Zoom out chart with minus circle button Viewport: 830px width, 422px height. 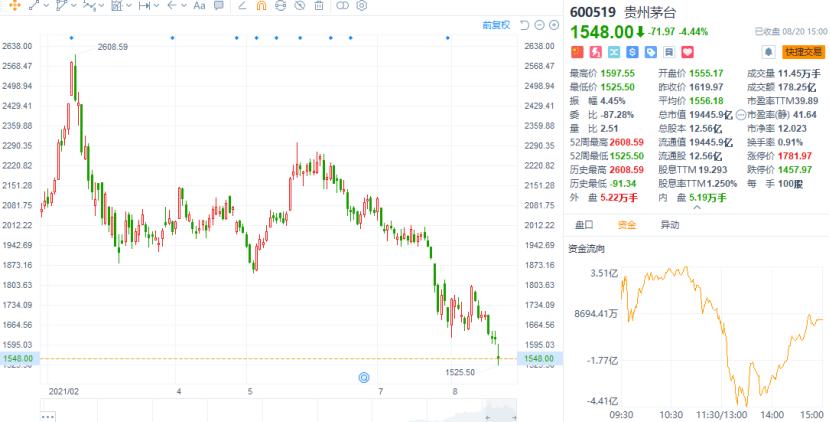[539, 24]
